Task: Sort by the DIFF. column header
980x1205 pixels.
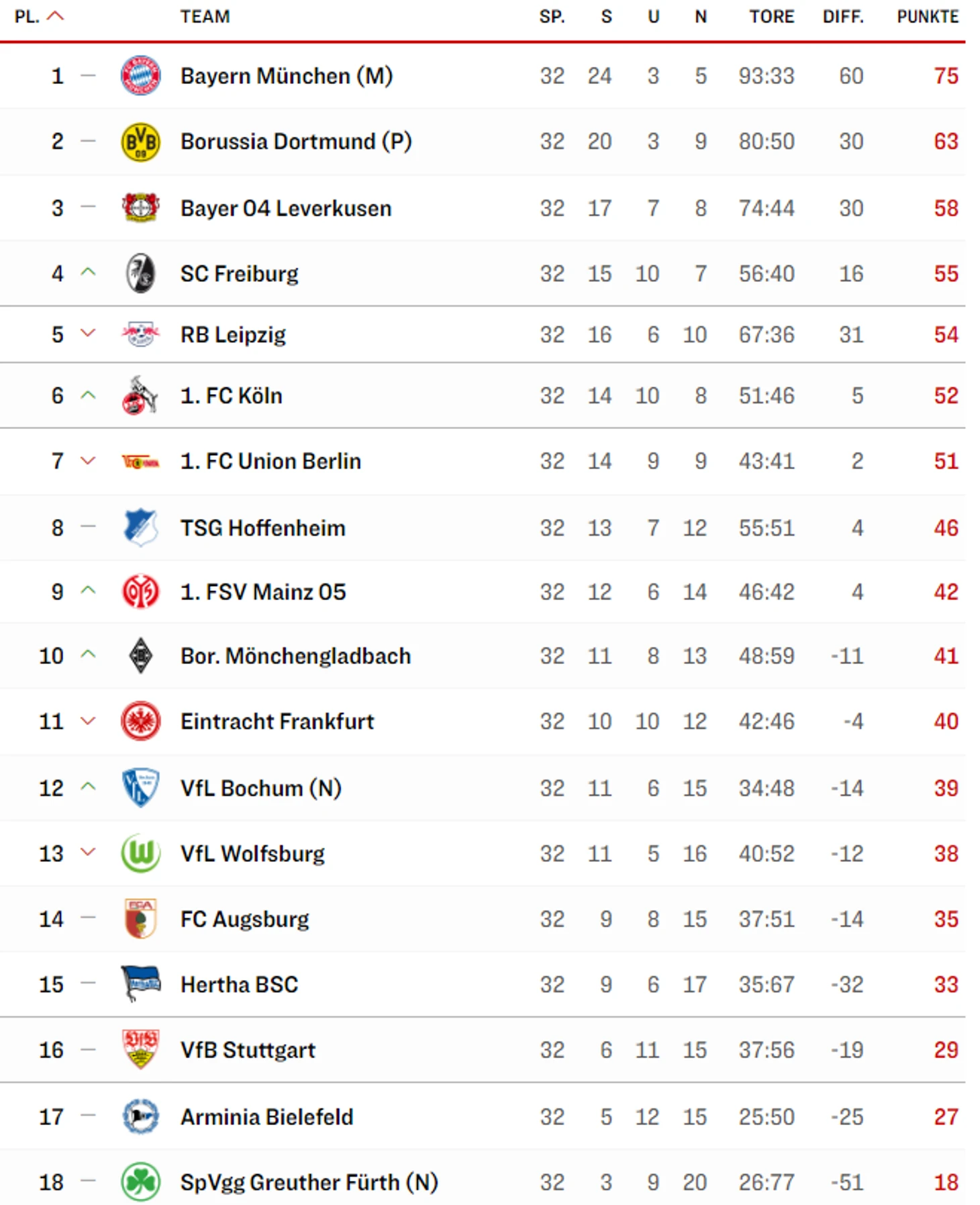Action: [x=843, y=17]
